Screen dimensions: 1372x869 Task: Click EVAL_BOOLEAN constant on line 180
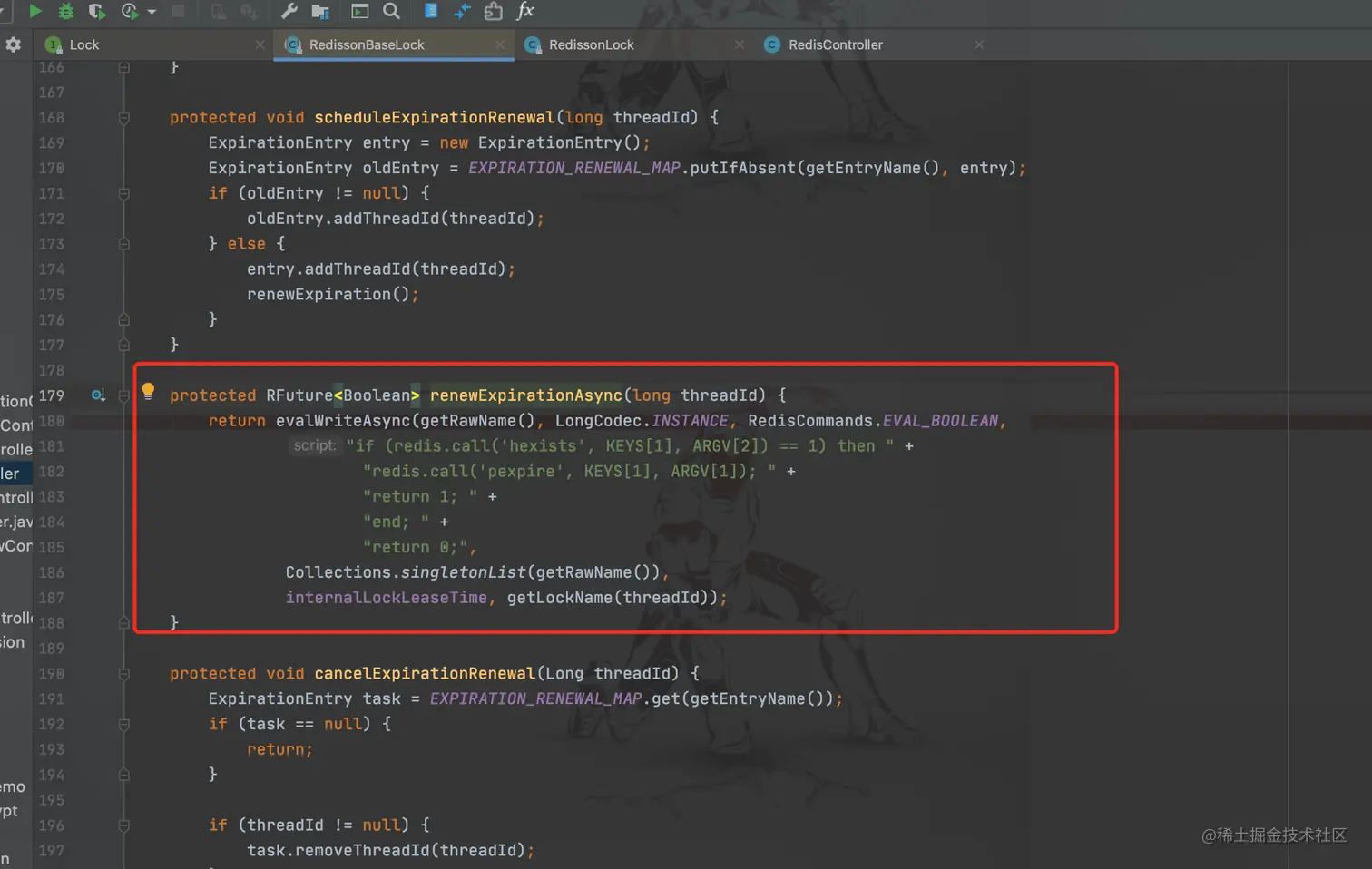click(x=940, y=421)
